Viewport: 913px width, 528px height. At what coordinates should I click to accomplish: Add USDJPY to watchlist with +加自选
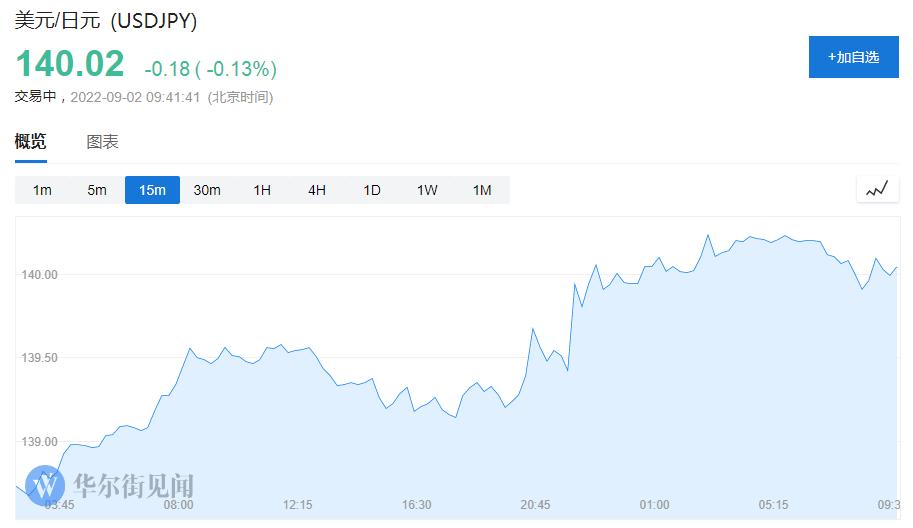tap(853, 57)
